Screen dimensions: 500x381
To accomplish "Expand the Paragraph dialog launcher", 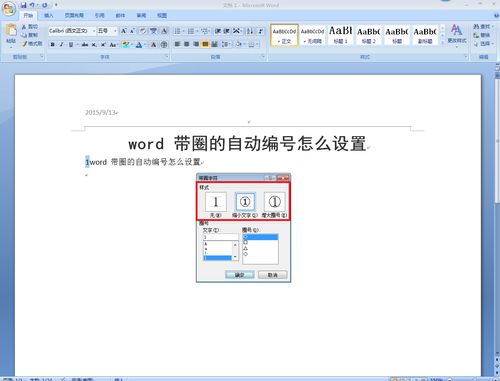I will pyautogui.click(x=263, y=57).
